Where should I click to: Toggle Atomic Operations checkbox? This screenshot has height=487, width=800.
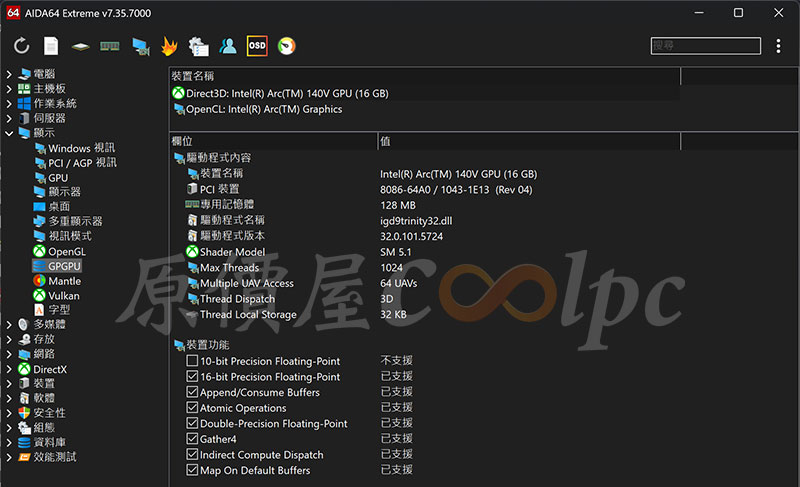pyautogui.click(x=192, y=408)
